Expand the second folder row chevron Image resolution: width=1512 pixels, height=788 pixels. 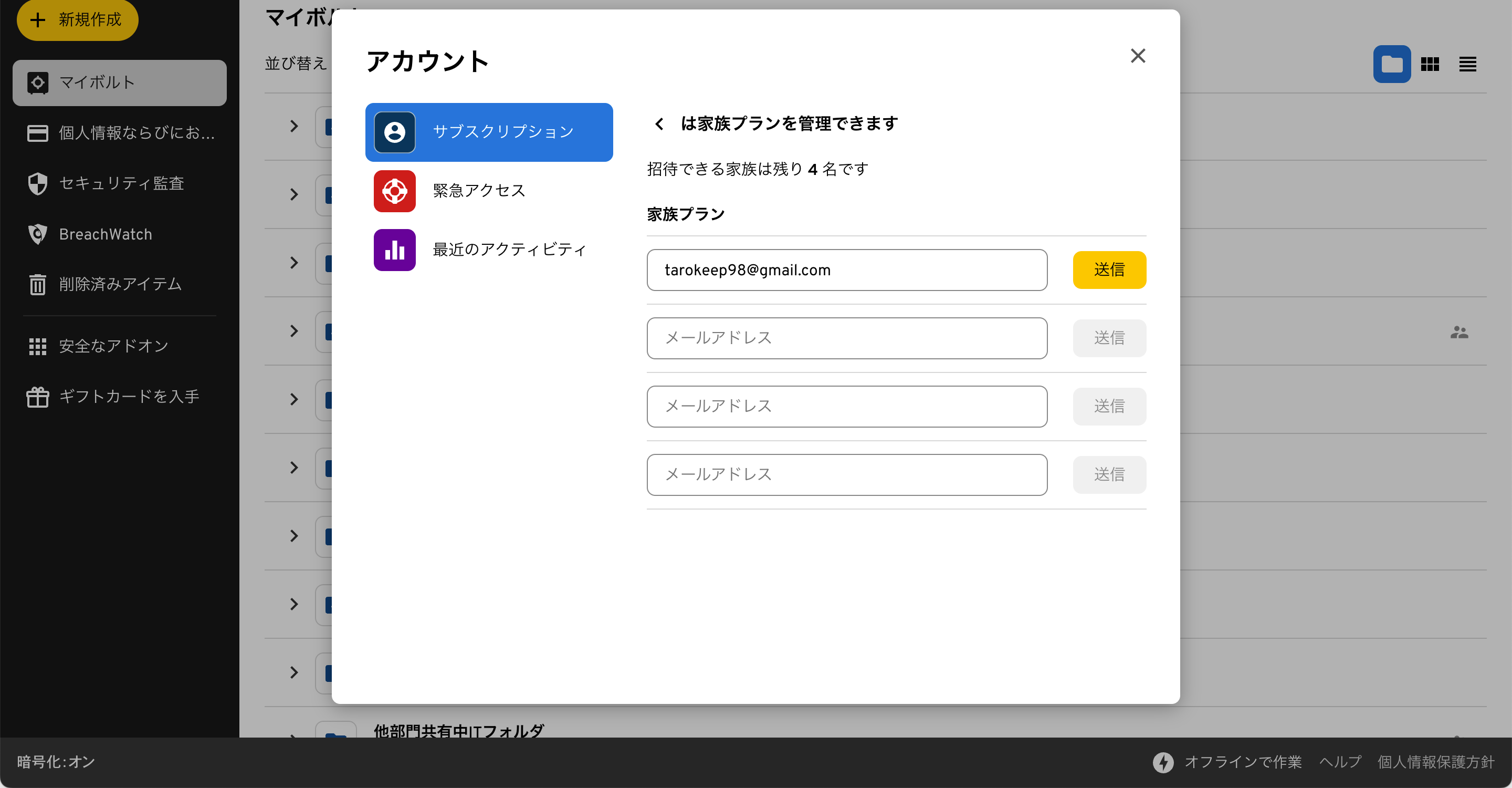[x=294, y=194]
